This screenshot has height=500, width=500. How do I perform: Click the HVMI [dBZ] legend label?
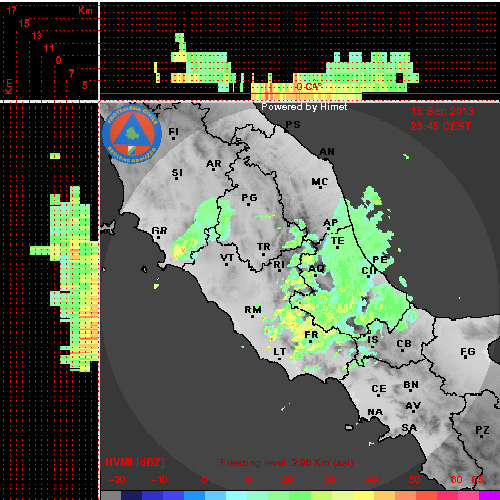click(x=135, y=462)
